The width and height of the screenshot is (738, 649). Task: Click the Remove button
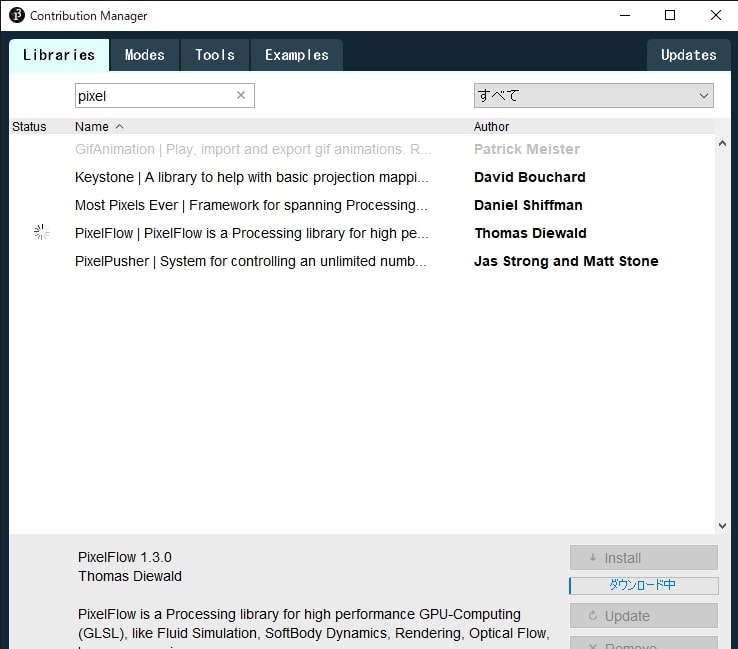[x=643, y=643]
